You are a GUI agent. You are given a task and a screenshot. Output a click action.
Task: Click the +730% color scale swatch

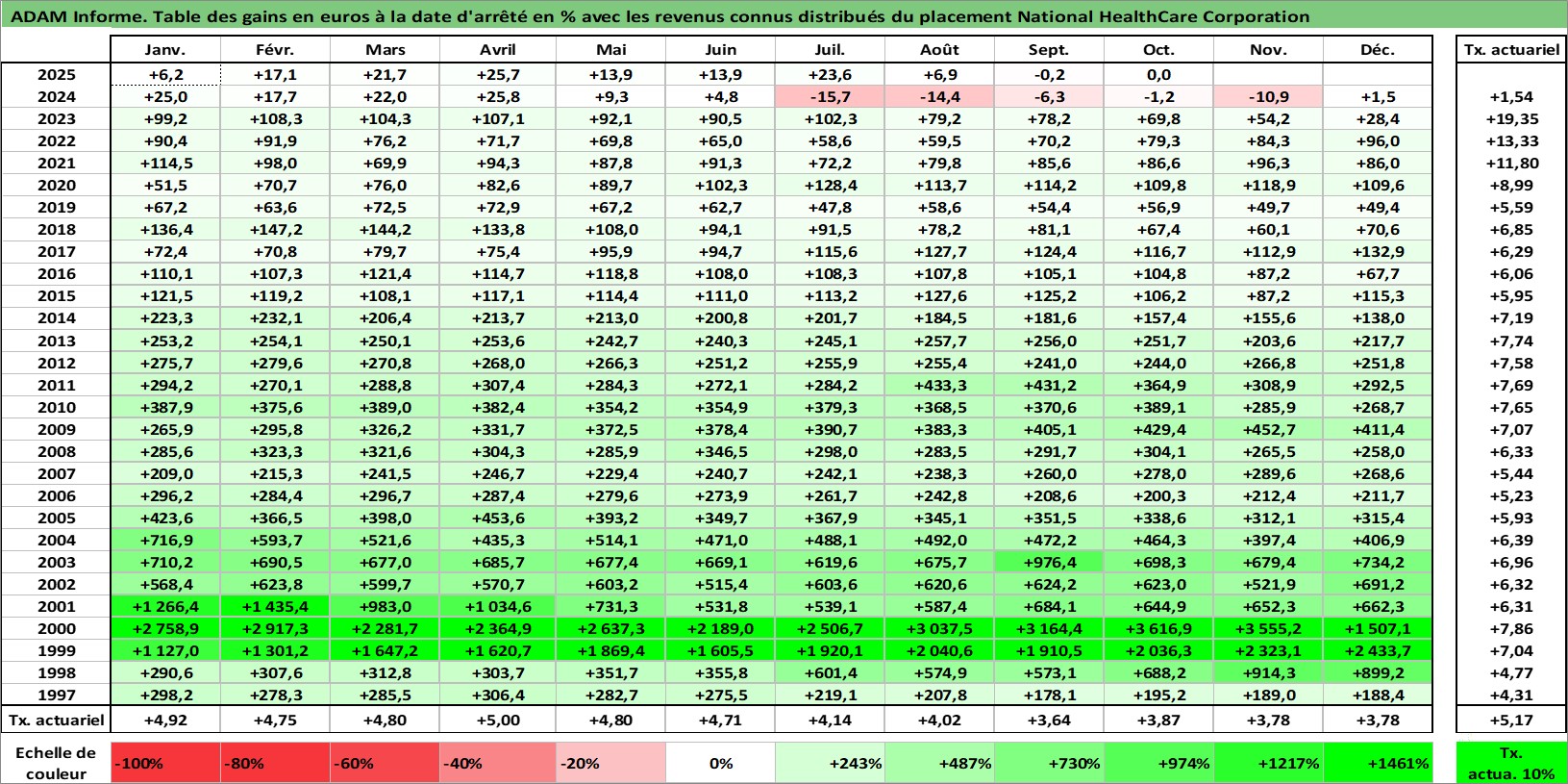[x=1050, y=763]
